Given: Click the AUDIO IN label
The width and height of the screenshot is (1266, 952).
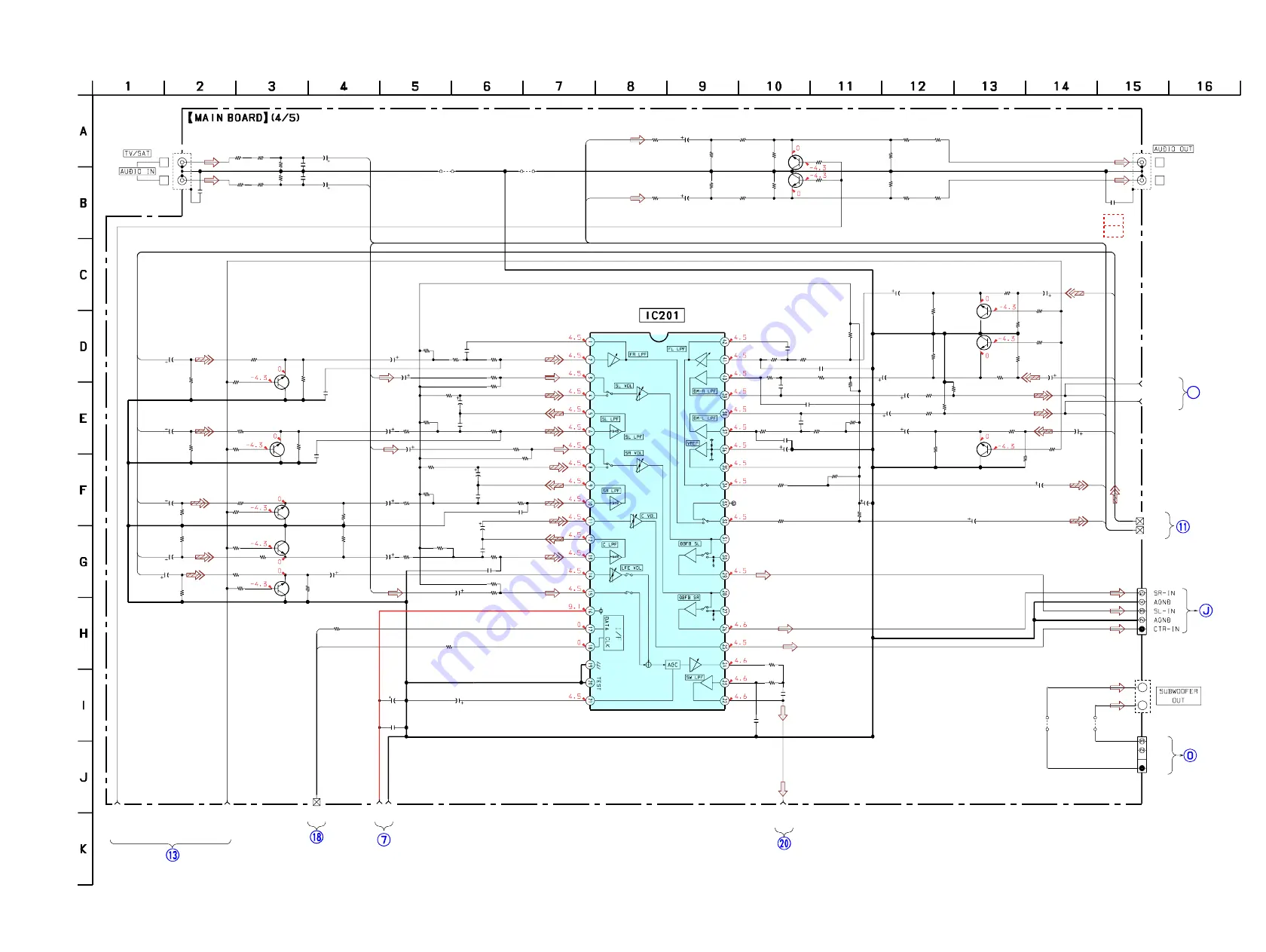Looking at the screenshot, I should tap(137, 172).
